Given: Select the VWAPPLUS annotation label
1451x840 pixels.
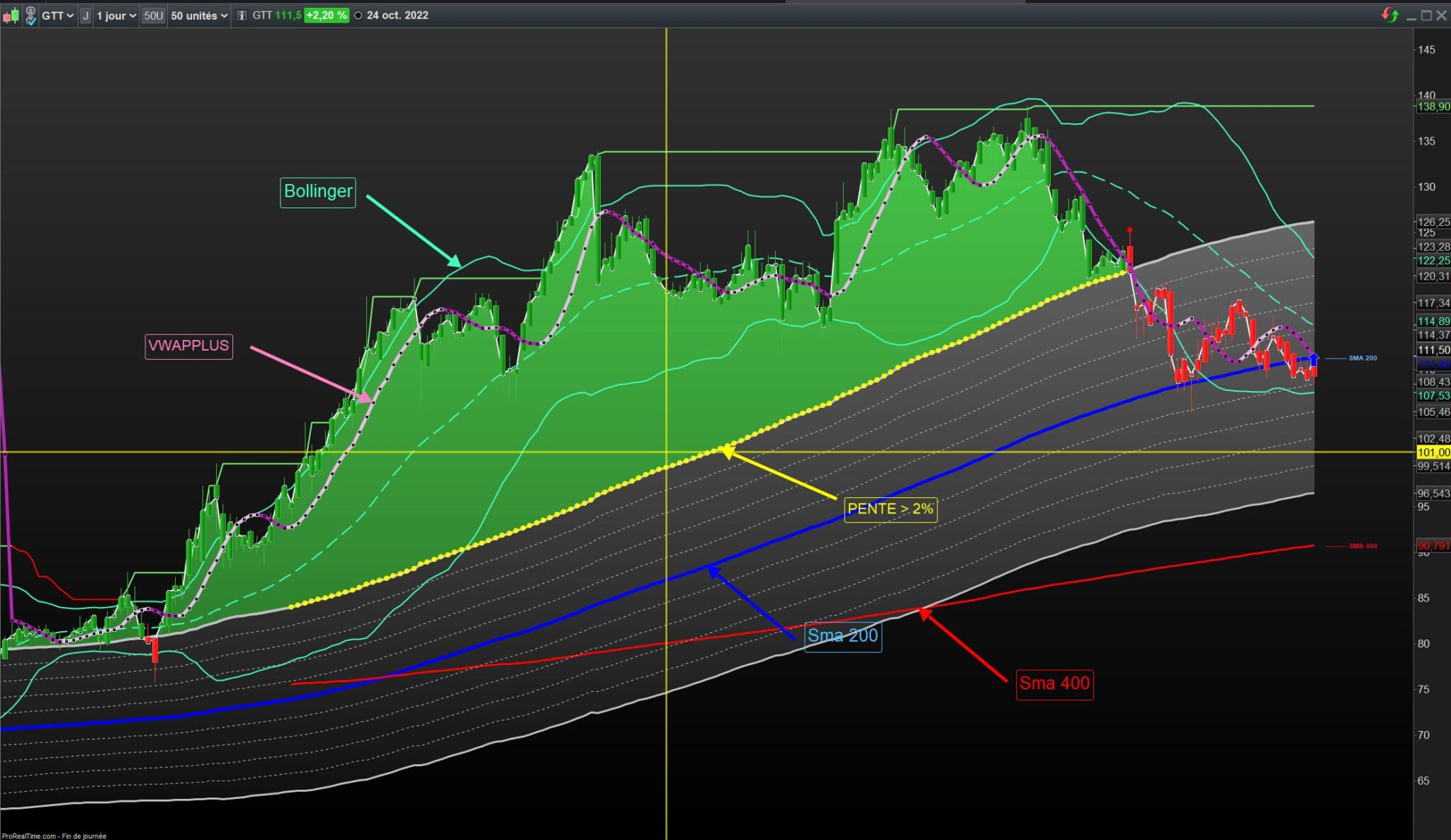Looking at the screenshot, I should [188, 346].
